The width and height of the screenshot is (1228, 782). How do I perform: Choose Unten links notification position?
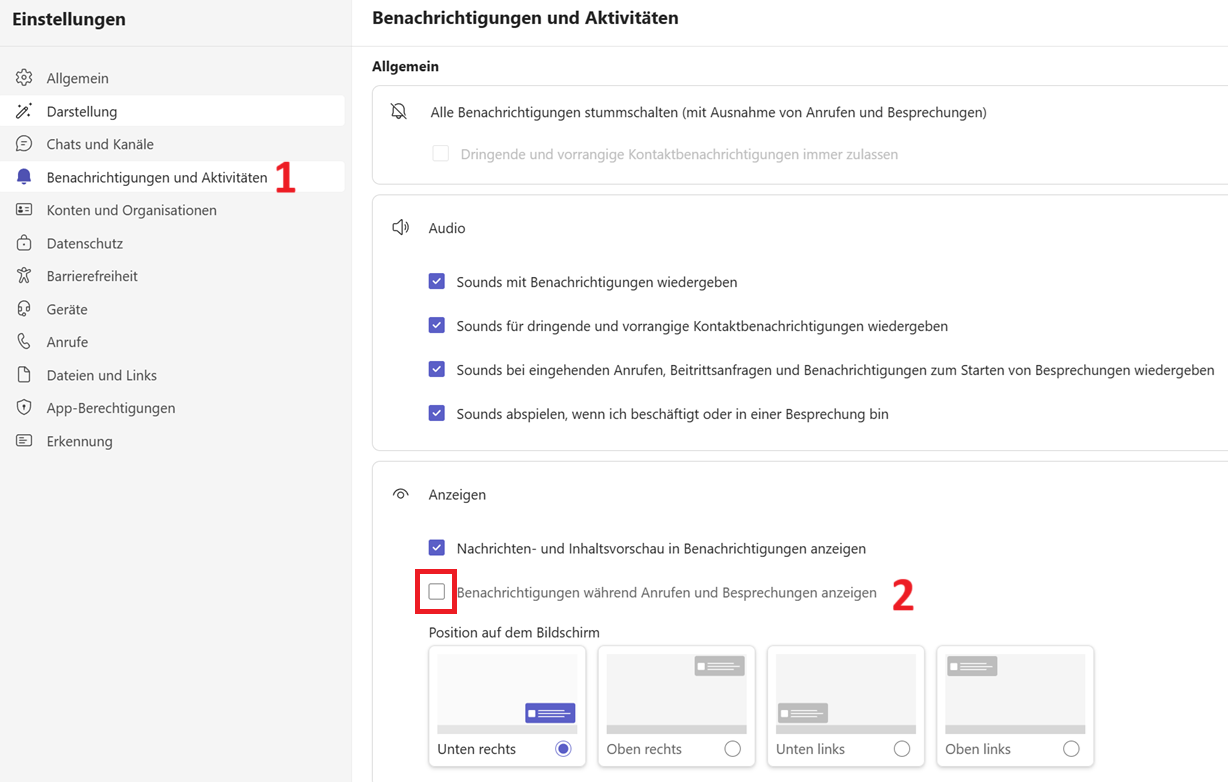pyautogui.click(x=901, y=749)
